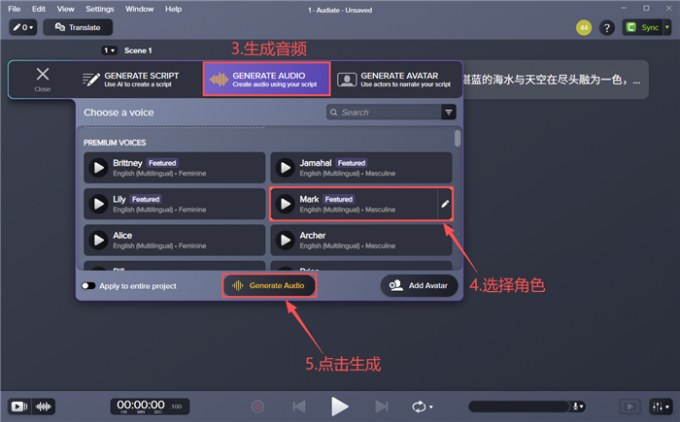Select the Brittney voice name
This screenshot has width=680, height=422.
click(128, 163)
